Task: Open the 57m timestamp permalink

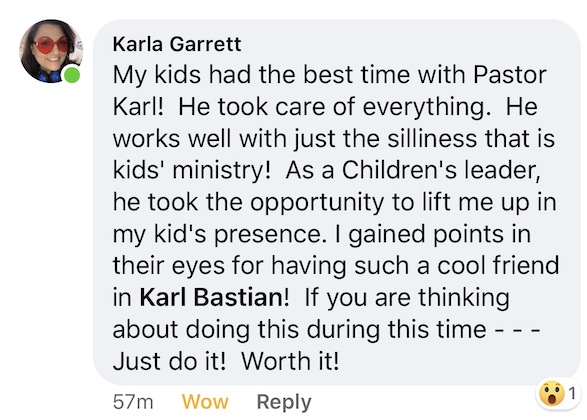Action: coord(133,402)
